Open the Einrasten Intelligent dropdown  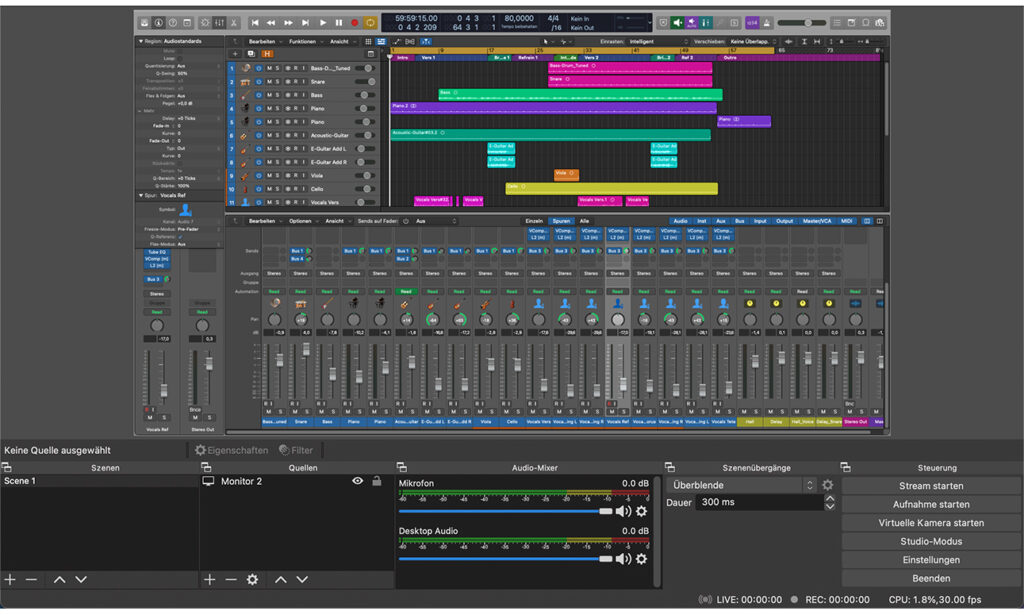pyautogui.click(x=658, y=41)
